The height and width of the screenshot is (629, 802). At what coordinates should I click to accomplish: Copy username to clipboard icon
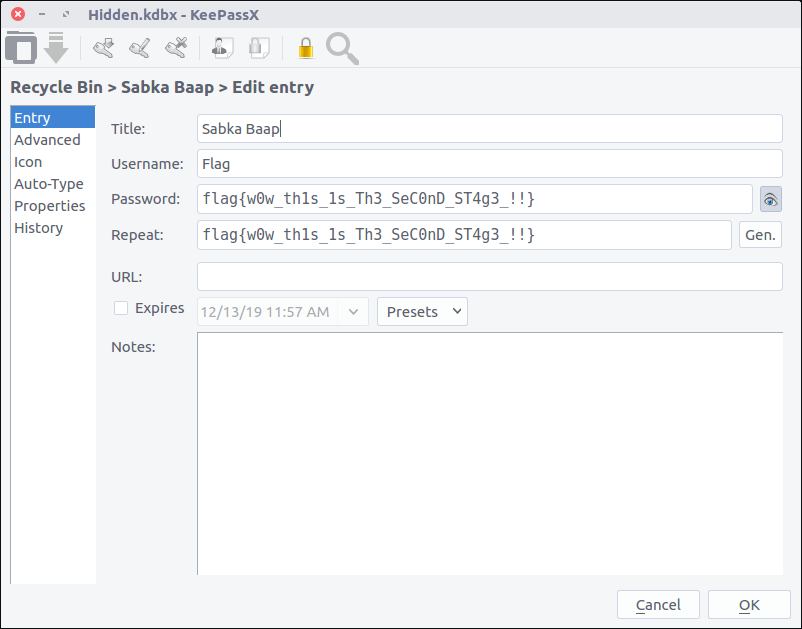click(x=222, y=47)
